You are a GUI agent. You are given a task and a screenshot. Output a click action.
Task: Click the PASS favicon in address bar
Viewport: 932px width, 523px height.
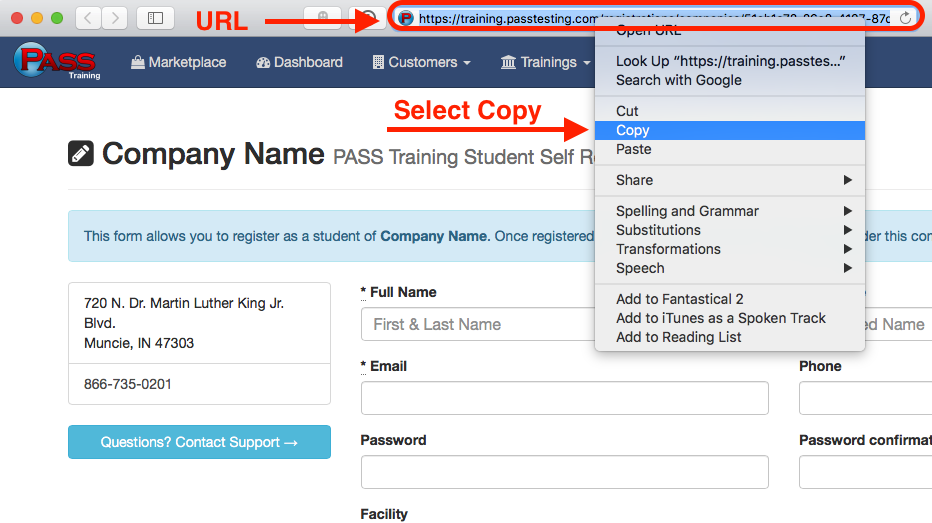(406, 18)
